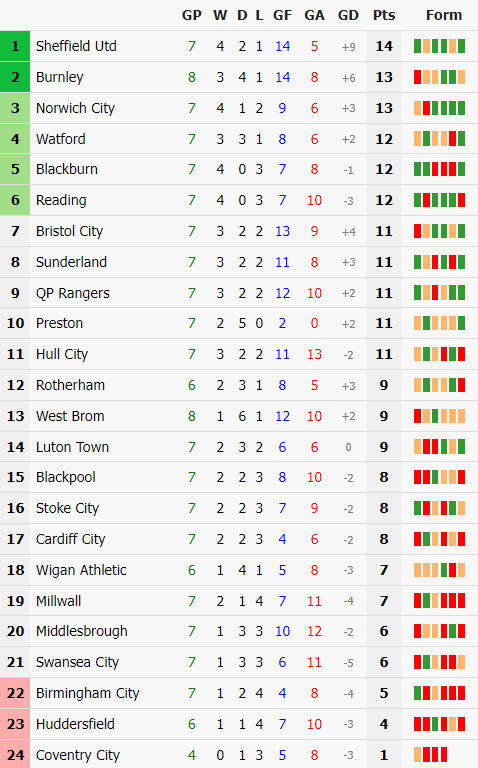Screen dimensions: 478x768
Task: Click the GP column header
Action: click(191, 15)
